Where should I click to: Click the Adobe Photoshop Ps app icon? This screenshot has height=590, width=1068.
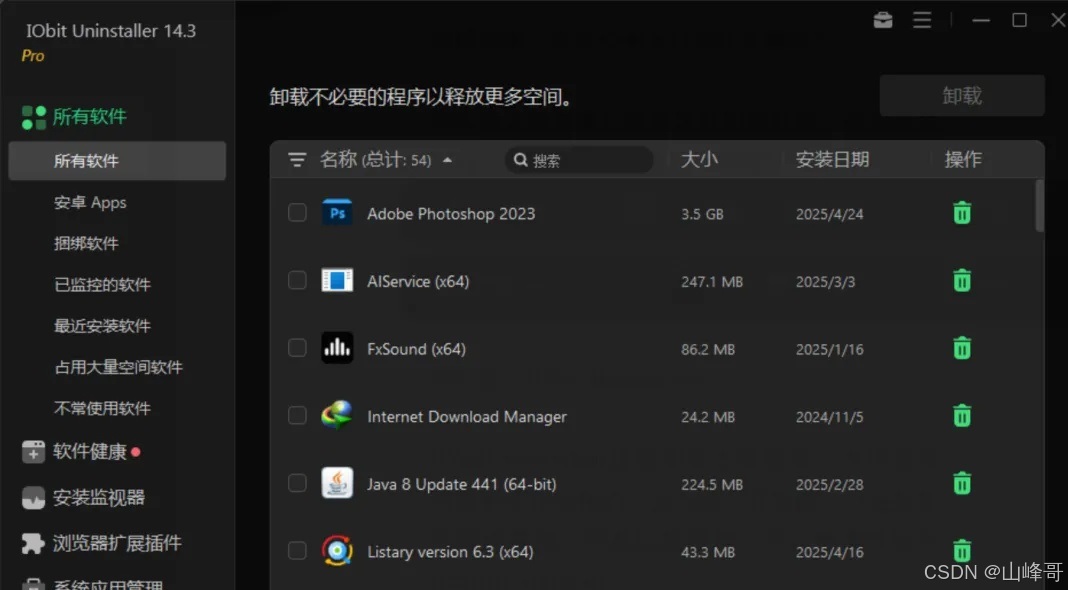point(337,213)
